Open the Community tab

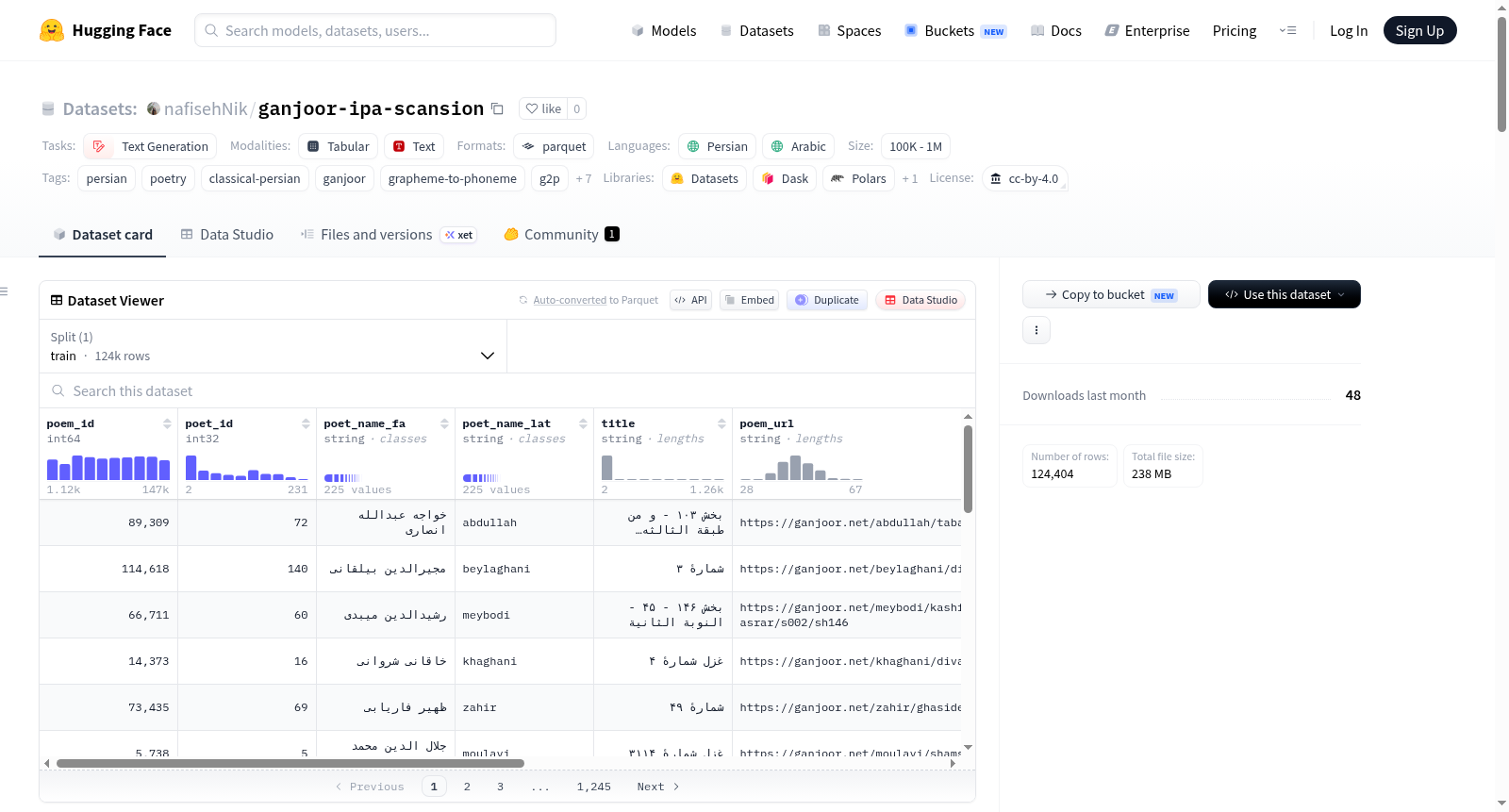(561, 234)
